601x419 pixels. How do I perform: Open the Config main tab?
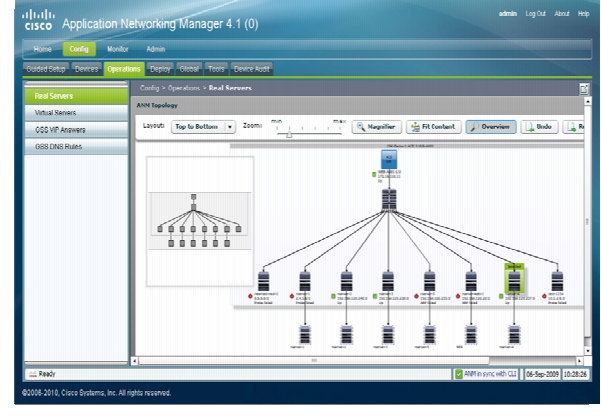79,49
